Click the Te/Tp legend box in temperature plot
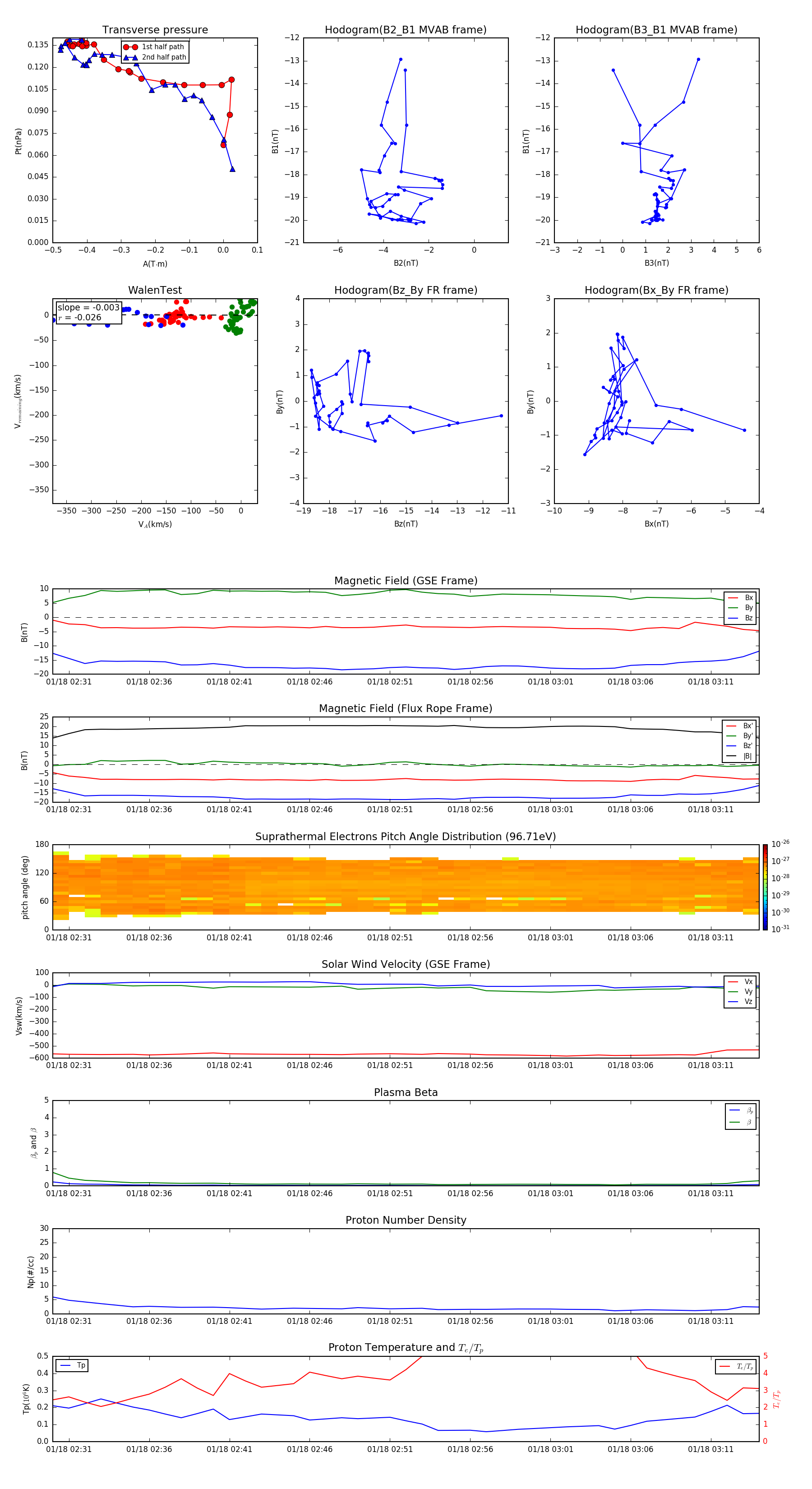The width and height of the screenshot is (812, 1489). pos(736,1366)
